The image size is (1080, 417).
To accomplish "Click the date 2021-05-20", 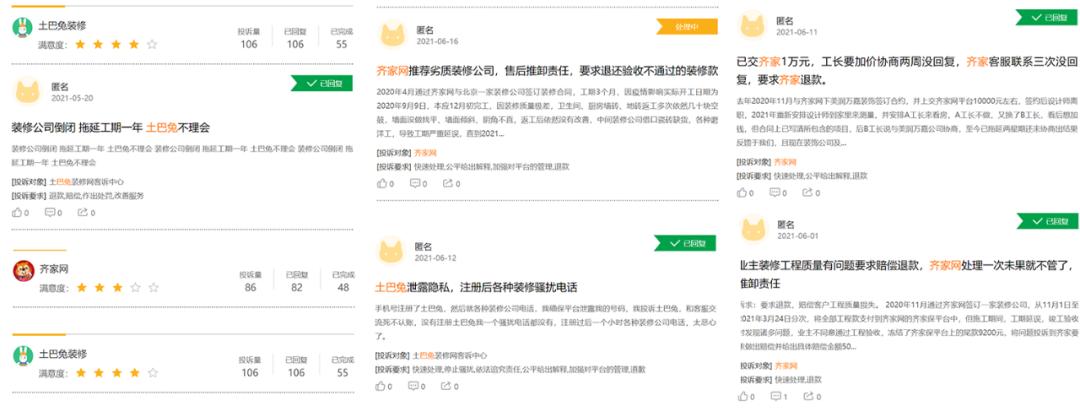I will [72, 99].
